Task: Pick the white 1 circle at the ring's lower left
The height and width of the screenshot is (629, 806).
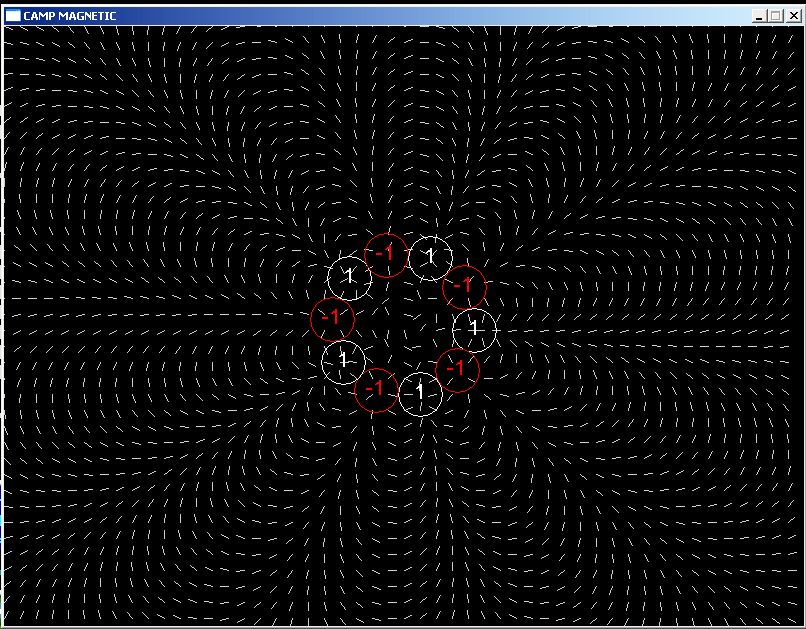Action: pyautogui.click(x=343, y=362)
